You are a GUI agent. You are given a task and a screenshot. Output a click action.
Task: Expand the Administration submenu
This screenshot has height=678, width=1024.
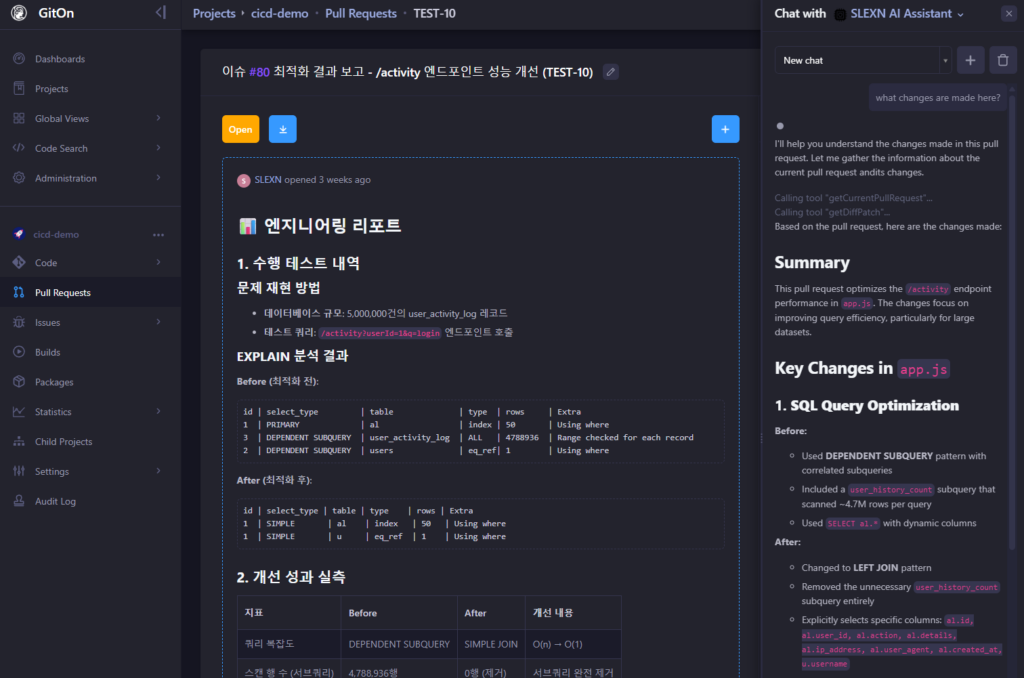pyautogui.click(x=158, y=178)
